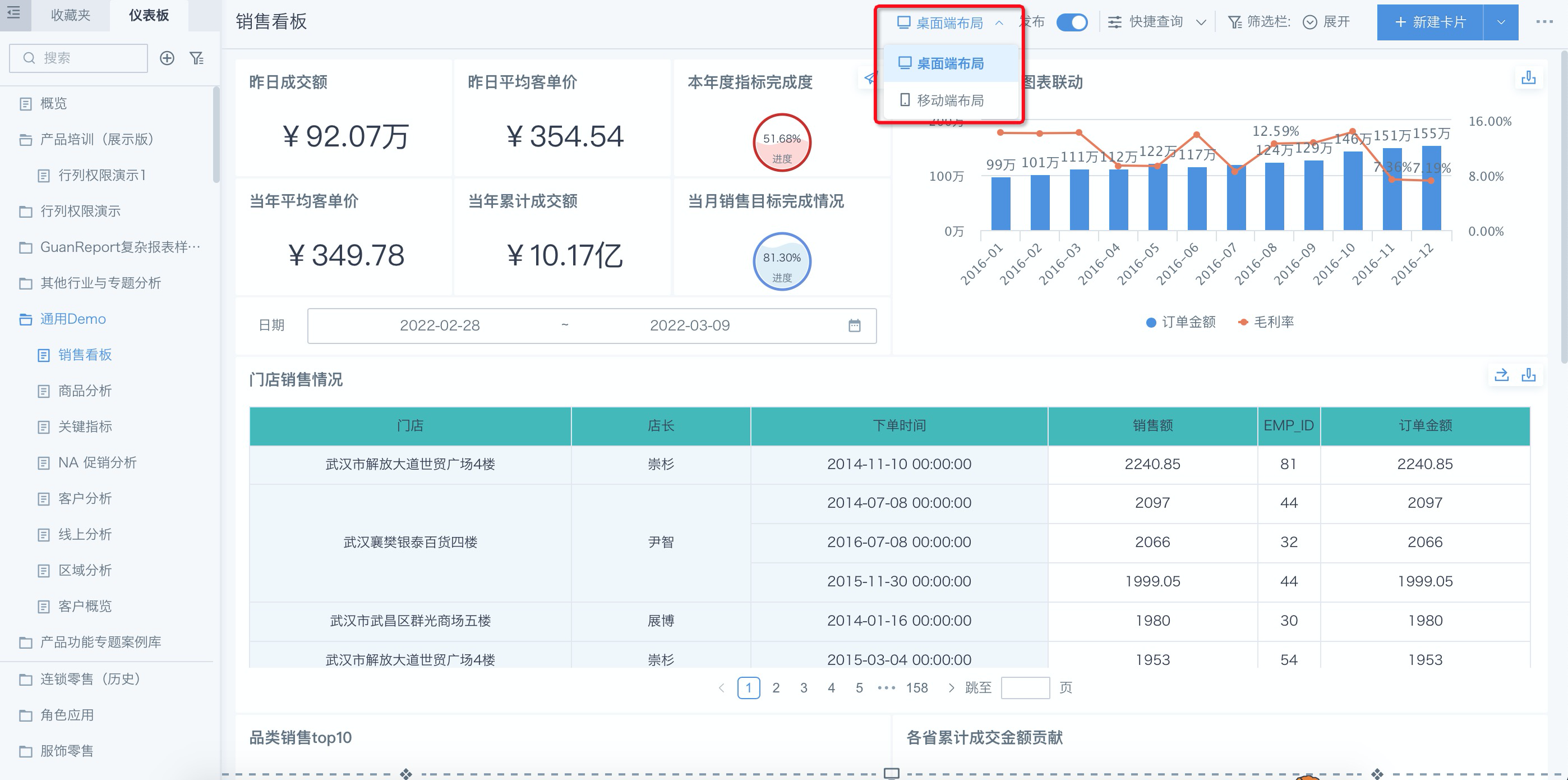The image size is (1568, 780).
Task: Click start date 2022-02-28 field
Action: pyautogui.click(x=440, y=326)
